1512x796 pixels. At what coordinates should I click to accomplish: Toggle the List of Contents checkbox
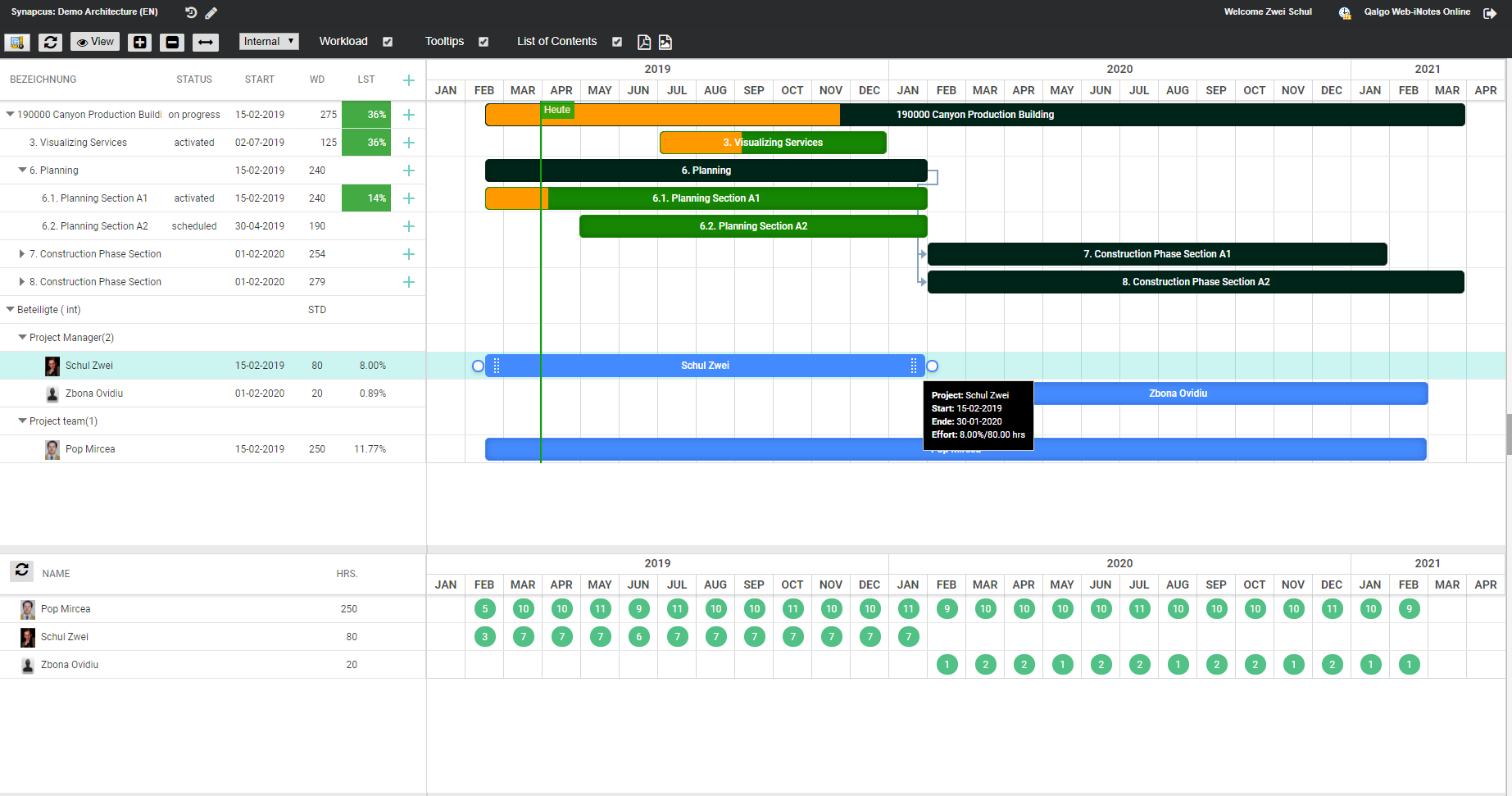click(617, 42)
